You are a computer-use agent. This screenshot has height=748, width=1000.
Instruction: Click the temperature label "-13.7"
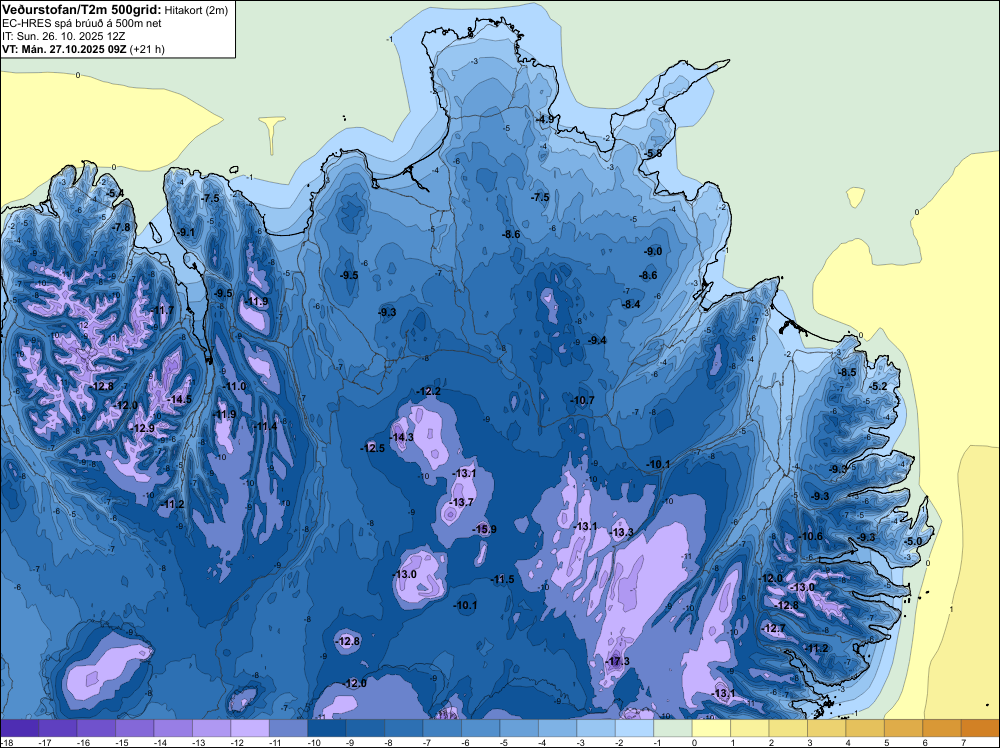[461, 502]
